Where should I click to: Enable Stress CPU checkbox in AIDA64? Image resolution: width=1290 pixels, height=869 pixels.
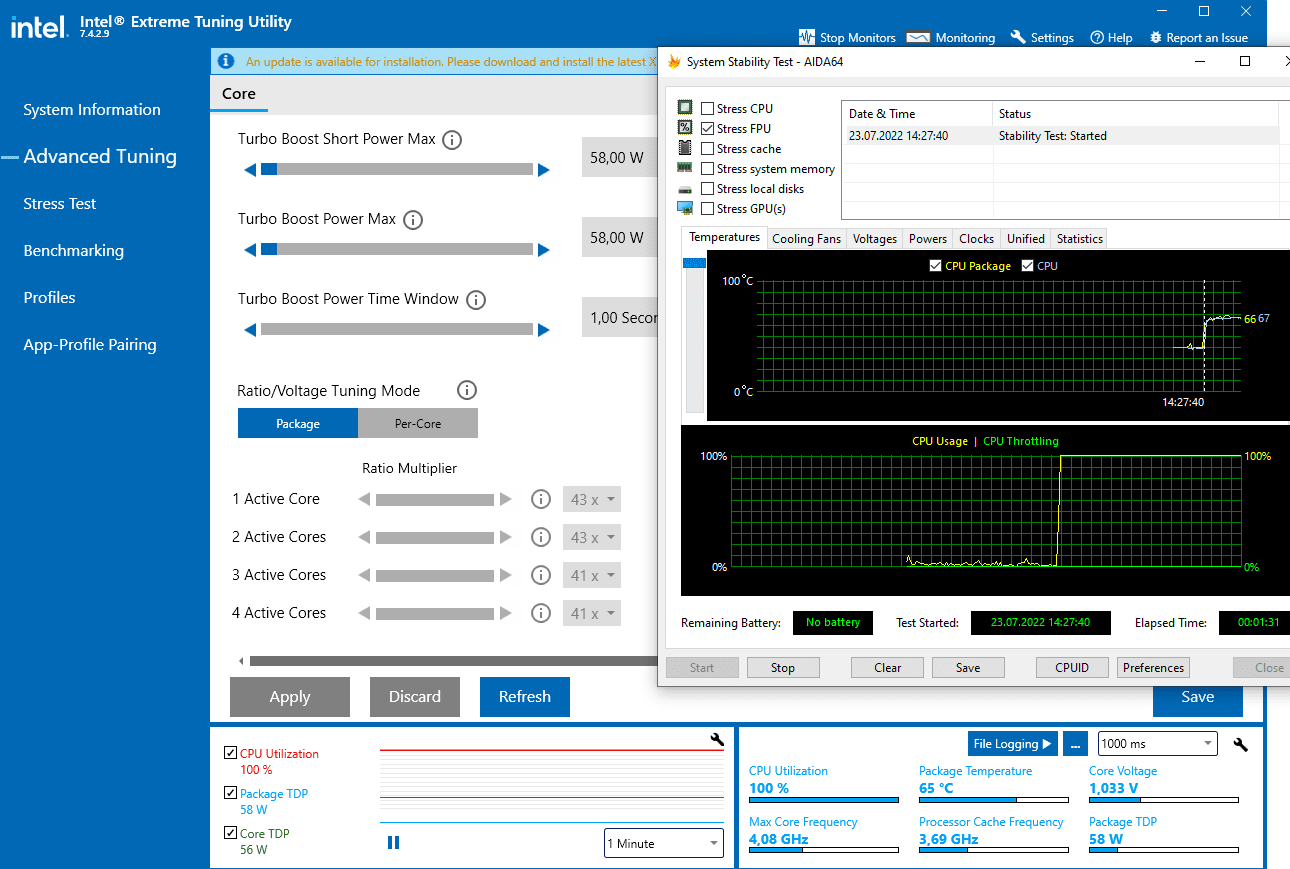tap(708, 109)
